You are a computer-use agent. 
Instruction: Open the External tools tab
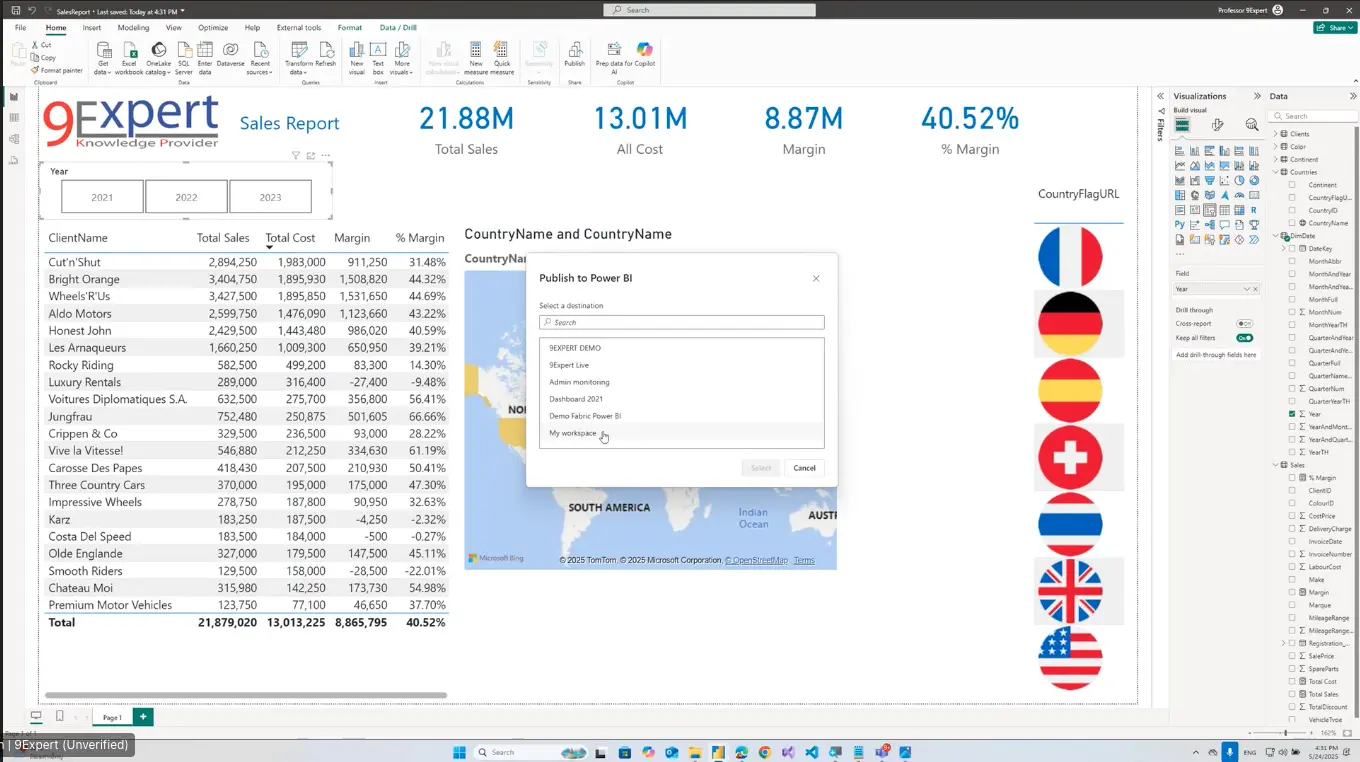299,28
